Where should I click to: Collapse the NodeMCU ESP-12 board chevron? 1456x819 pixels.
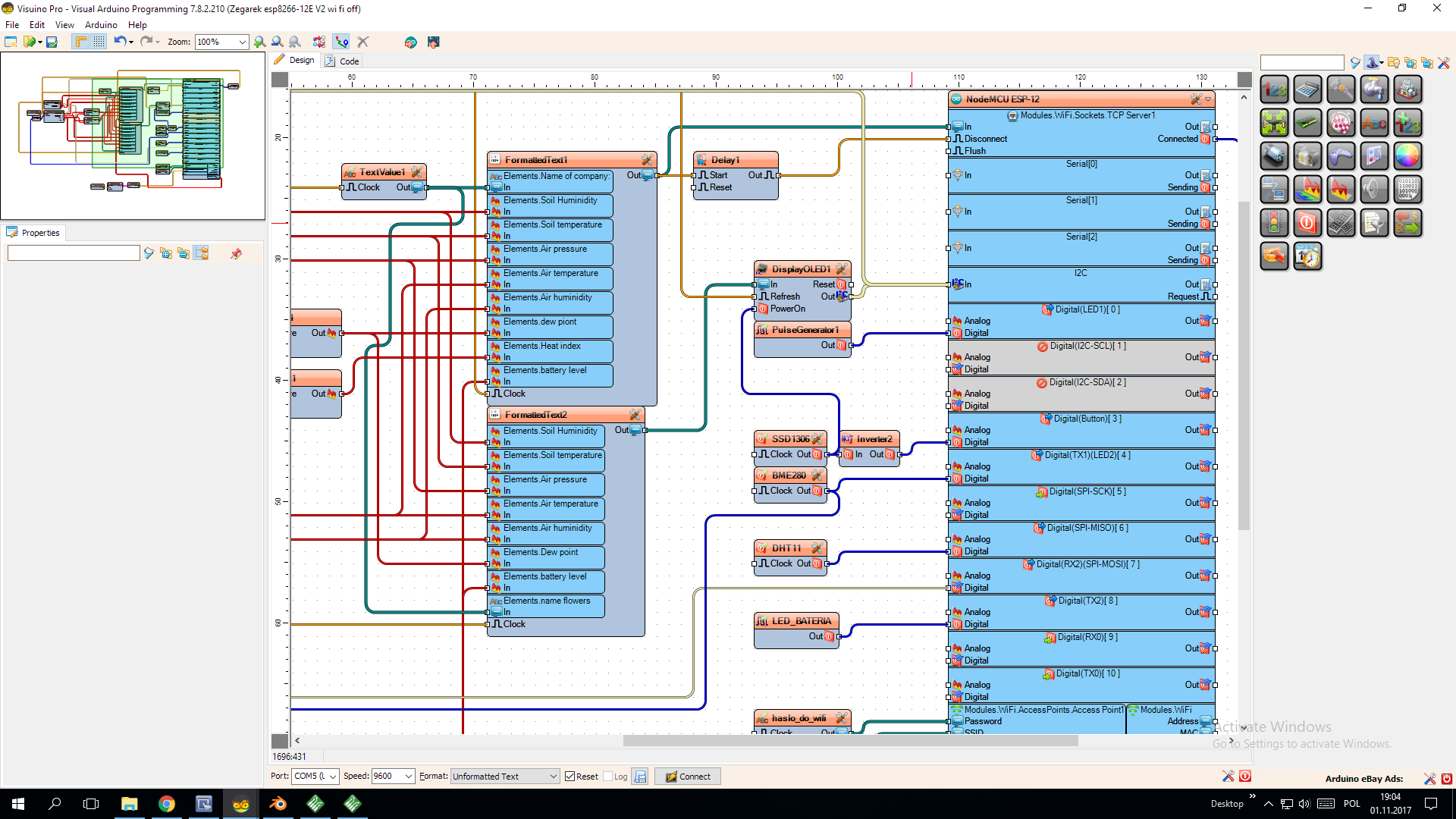1209,99
